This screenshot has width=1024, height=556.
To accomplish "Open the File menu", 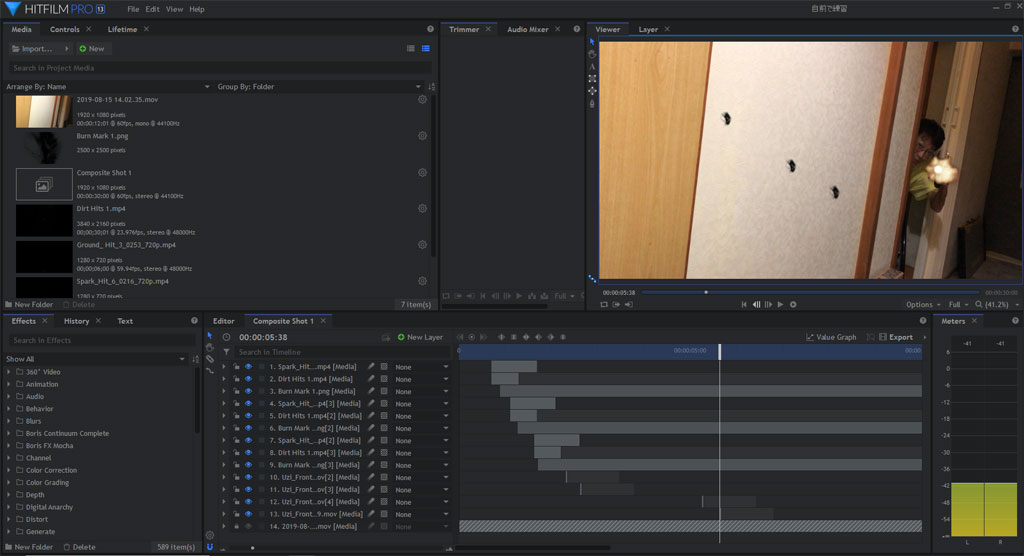I will tap(133, 9).
